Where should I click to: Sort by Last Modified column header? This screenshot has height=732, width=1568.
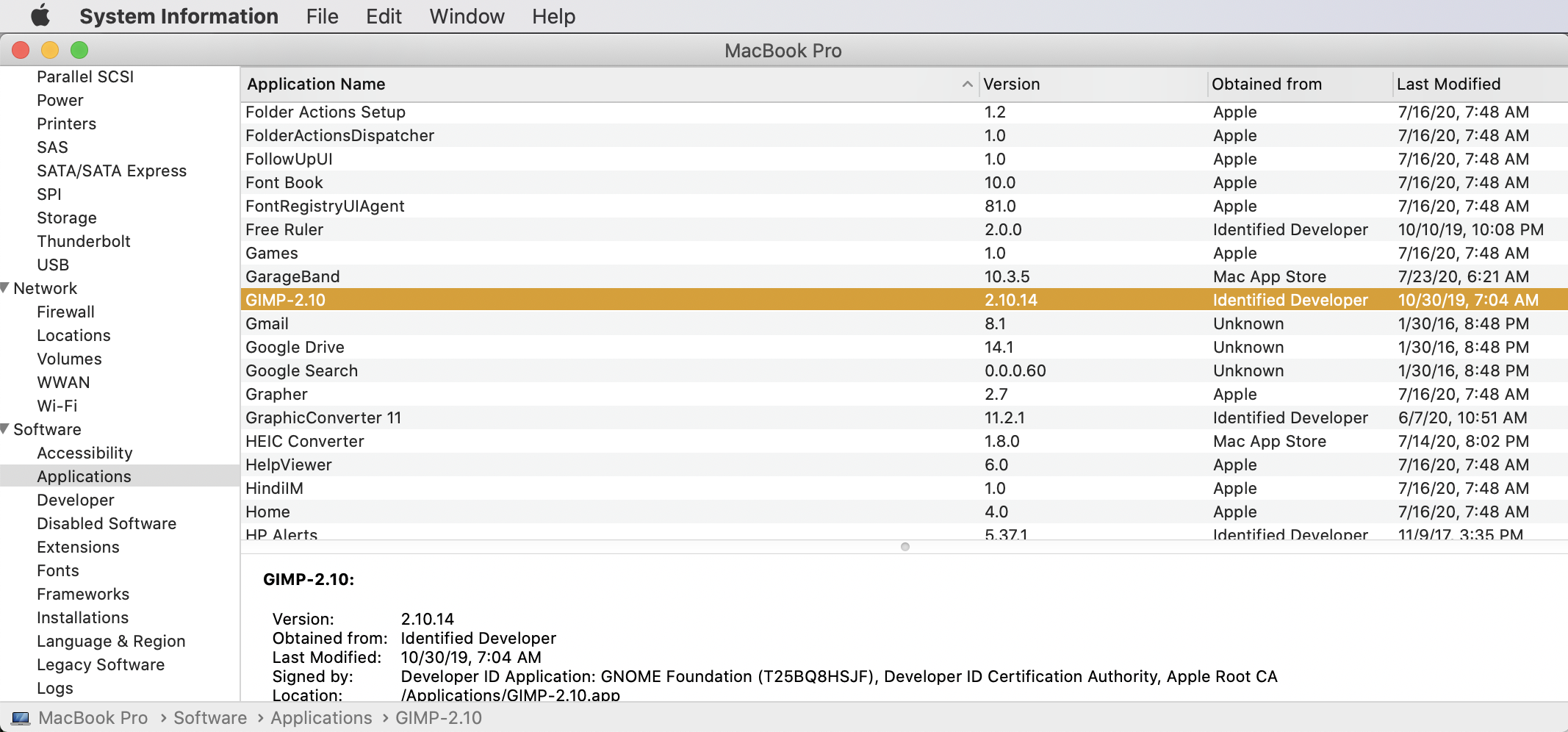pyautogui.click(x=1481, y=85)
